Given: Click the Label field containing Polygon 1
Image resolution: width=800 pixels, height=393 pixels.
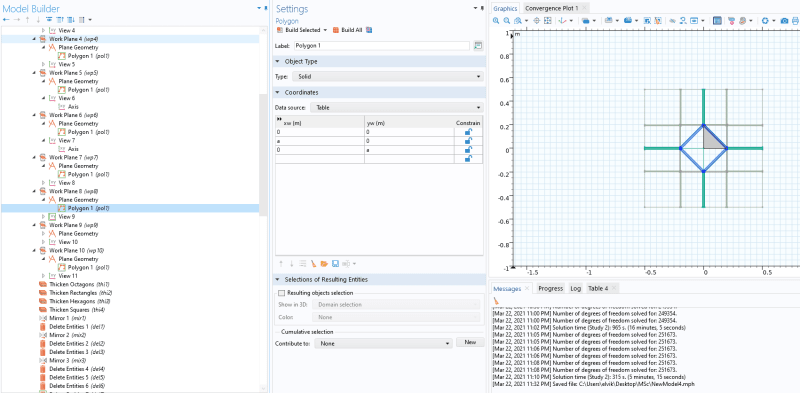Looking at the screenshot, I should point(382,45).
